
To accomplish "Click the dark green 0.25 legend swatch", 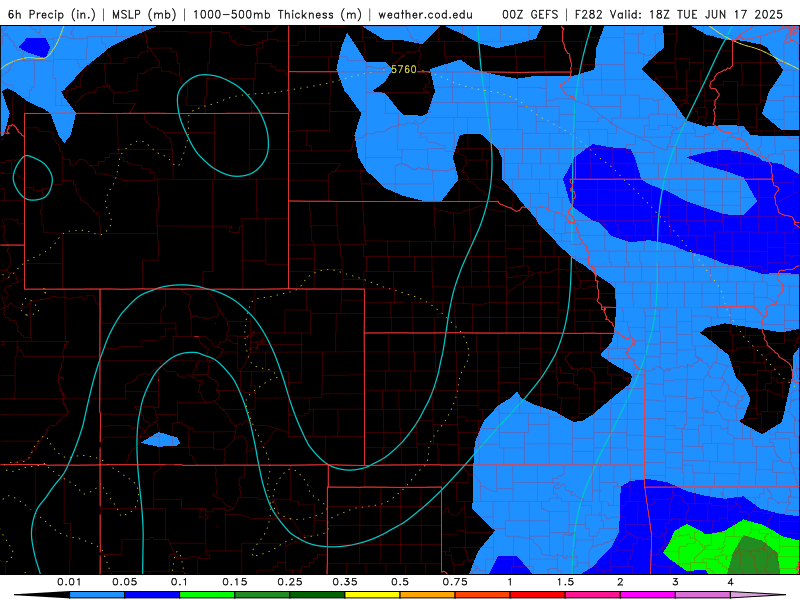I will point(317,595).
